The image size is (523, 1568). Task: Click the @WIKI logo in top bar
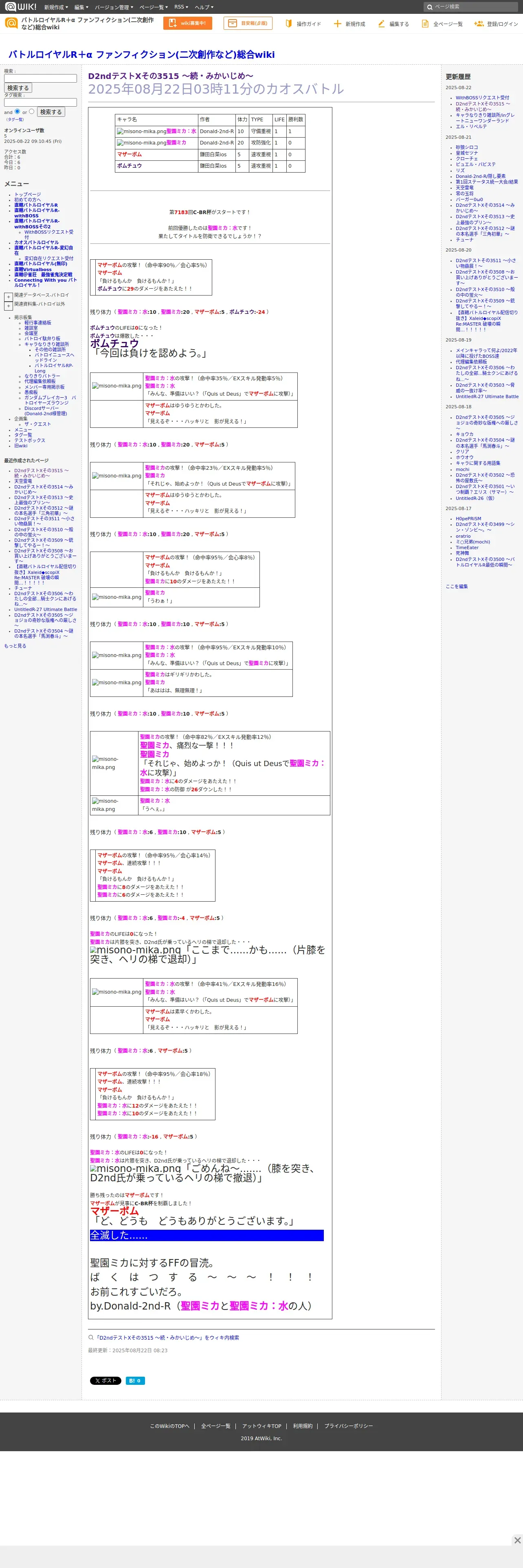[21, 7]
